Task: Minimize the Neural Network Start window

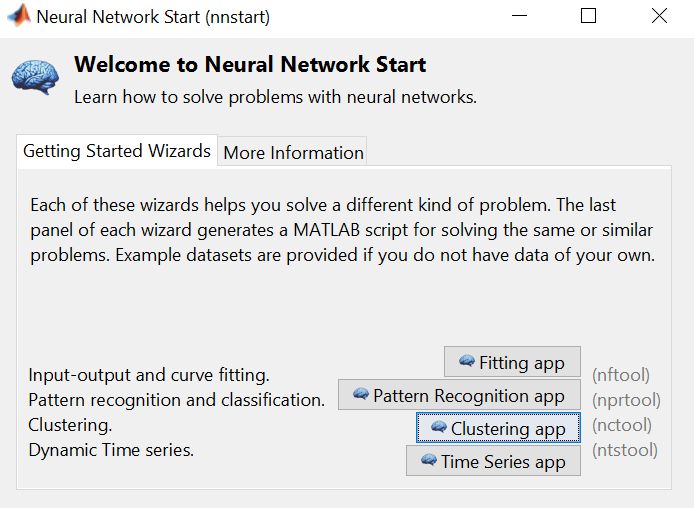Action: coord(519,16)
